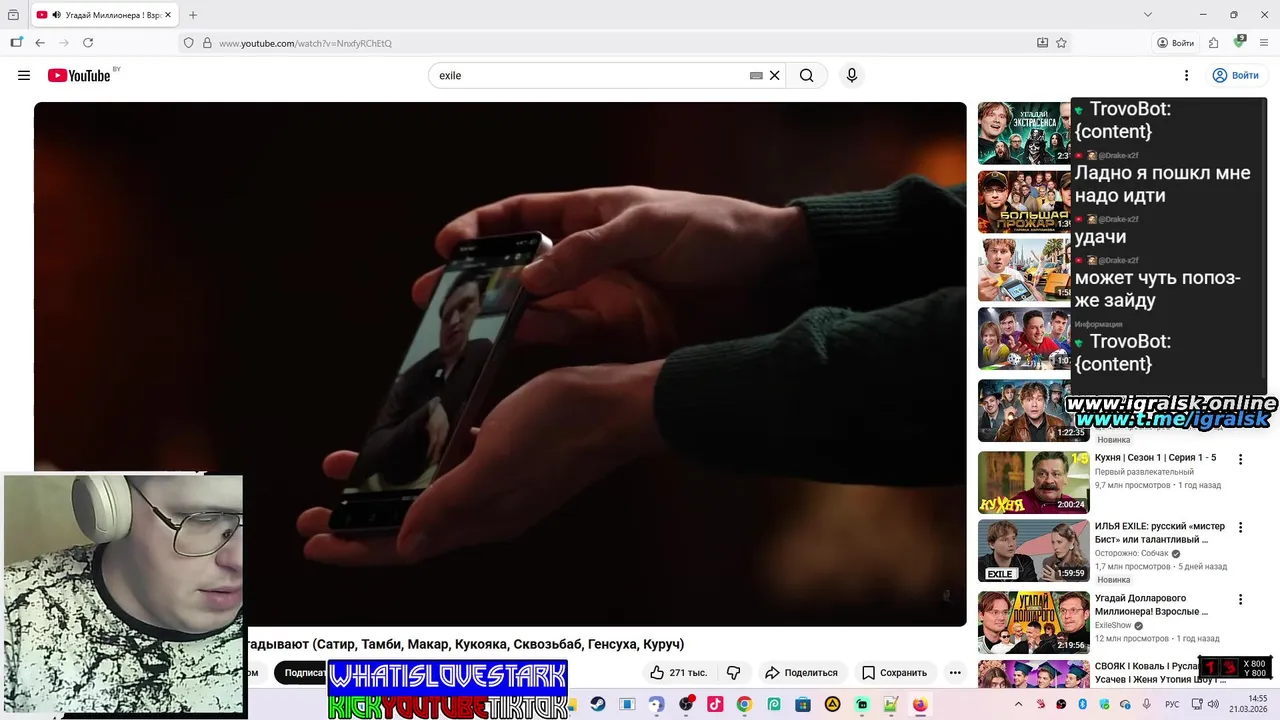
Task: Open options for Угадай Долларового Миллионера video
Action: 1240,599
